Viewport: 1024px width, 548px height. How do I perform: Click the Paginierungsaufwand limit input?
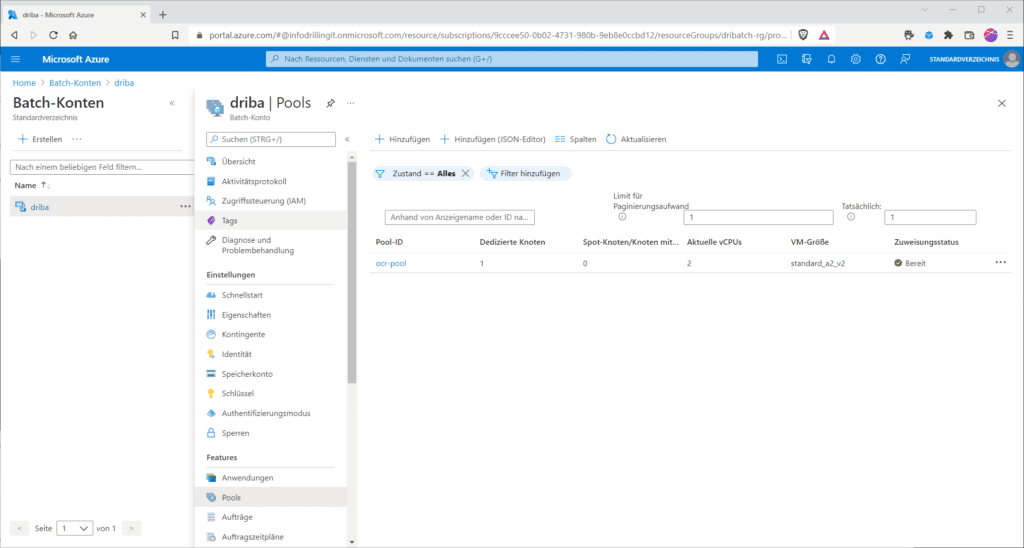[x=758, y=217]
